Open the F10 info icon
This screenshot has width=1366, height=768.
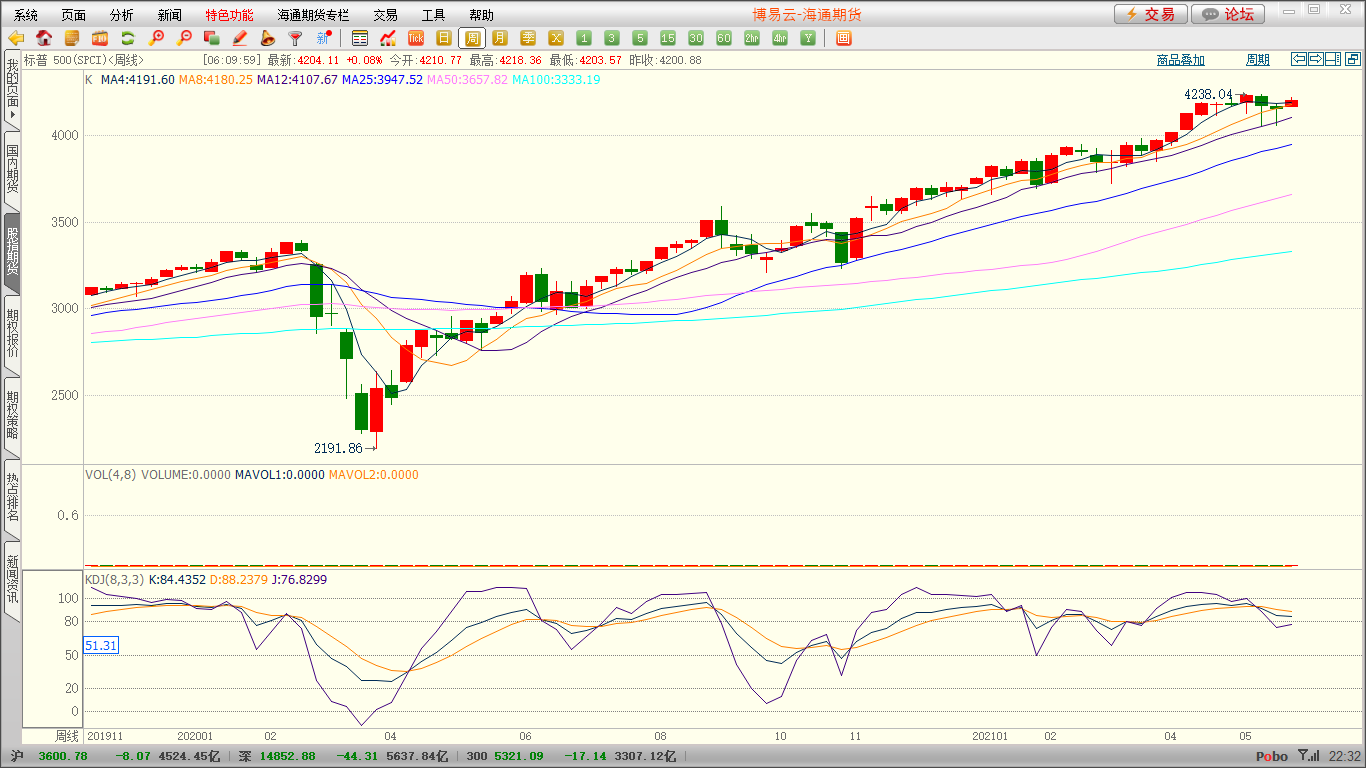[100, 38]
